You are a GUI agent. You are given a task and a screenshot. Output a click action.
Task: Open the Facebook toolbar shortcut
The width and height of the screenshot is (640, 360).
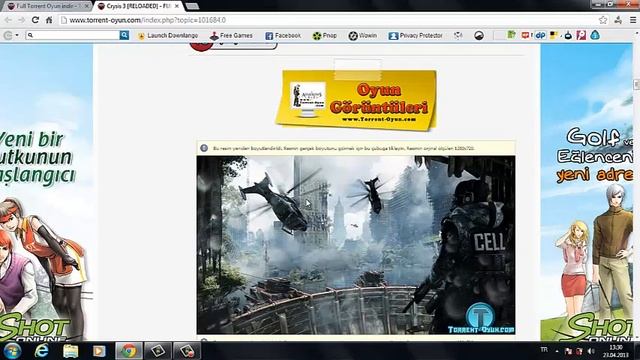point(283,36)
